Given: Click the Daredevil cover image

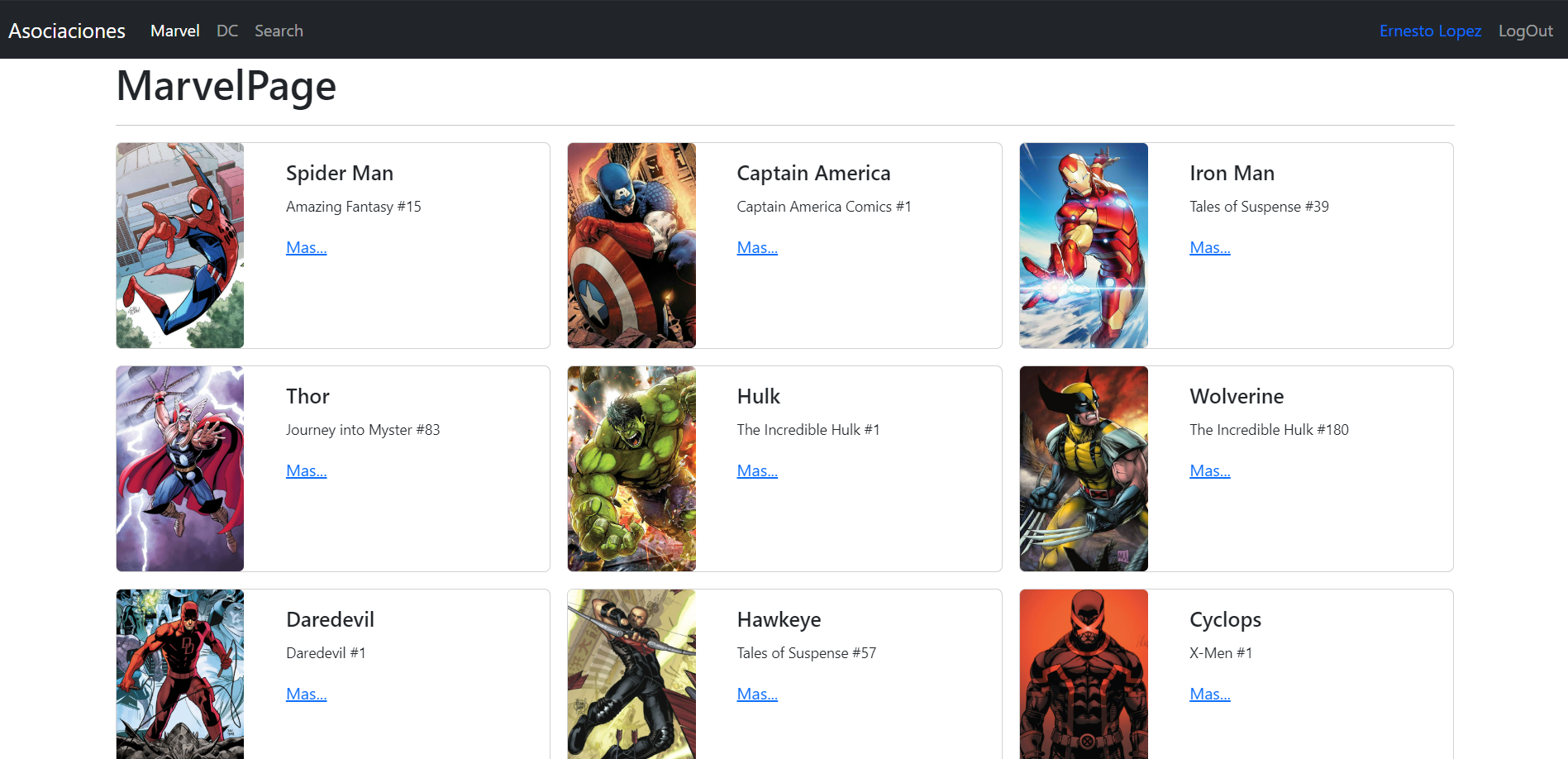Looking at the screenshot, I should click(180, 674).
